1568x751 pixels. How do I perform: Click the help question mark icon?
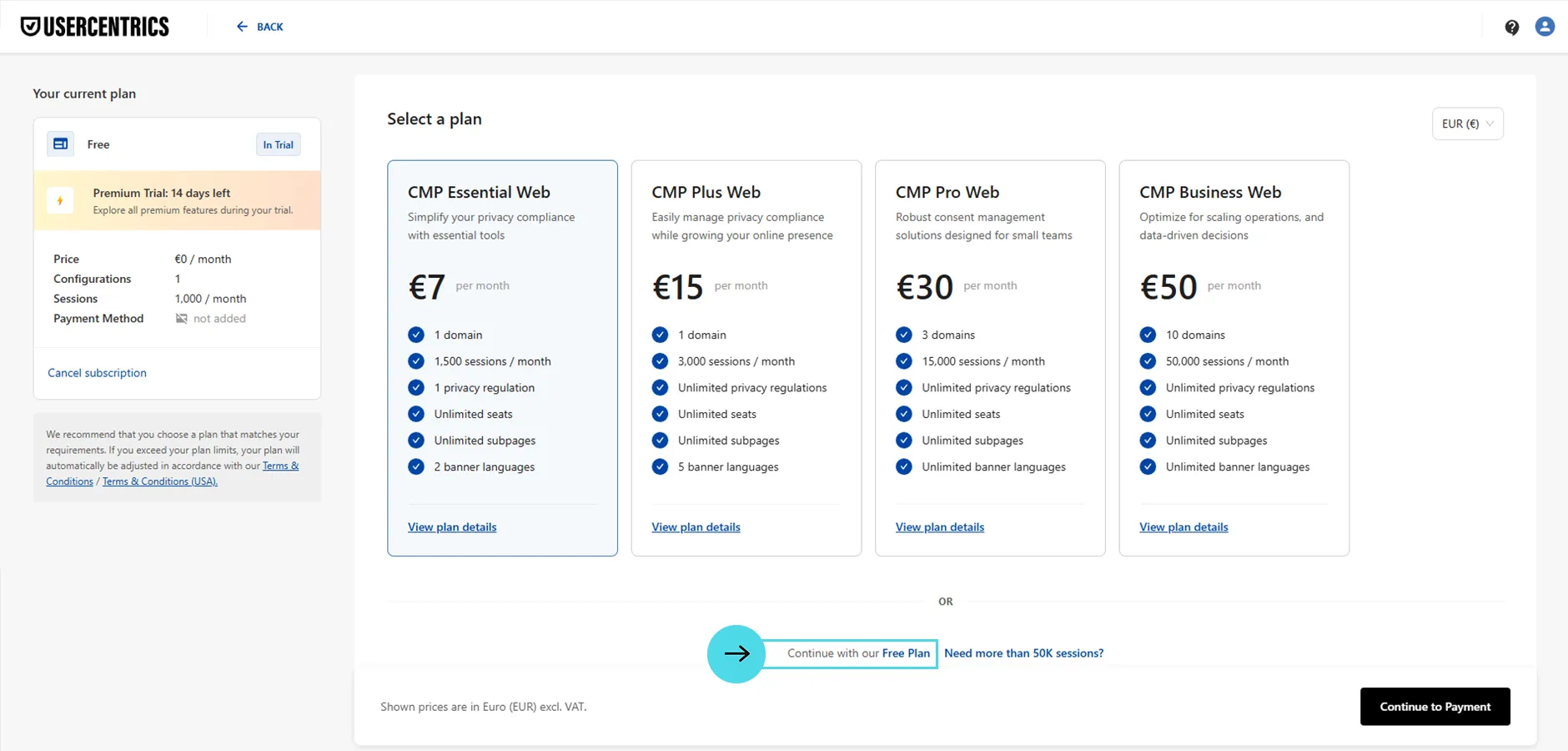1511,28
